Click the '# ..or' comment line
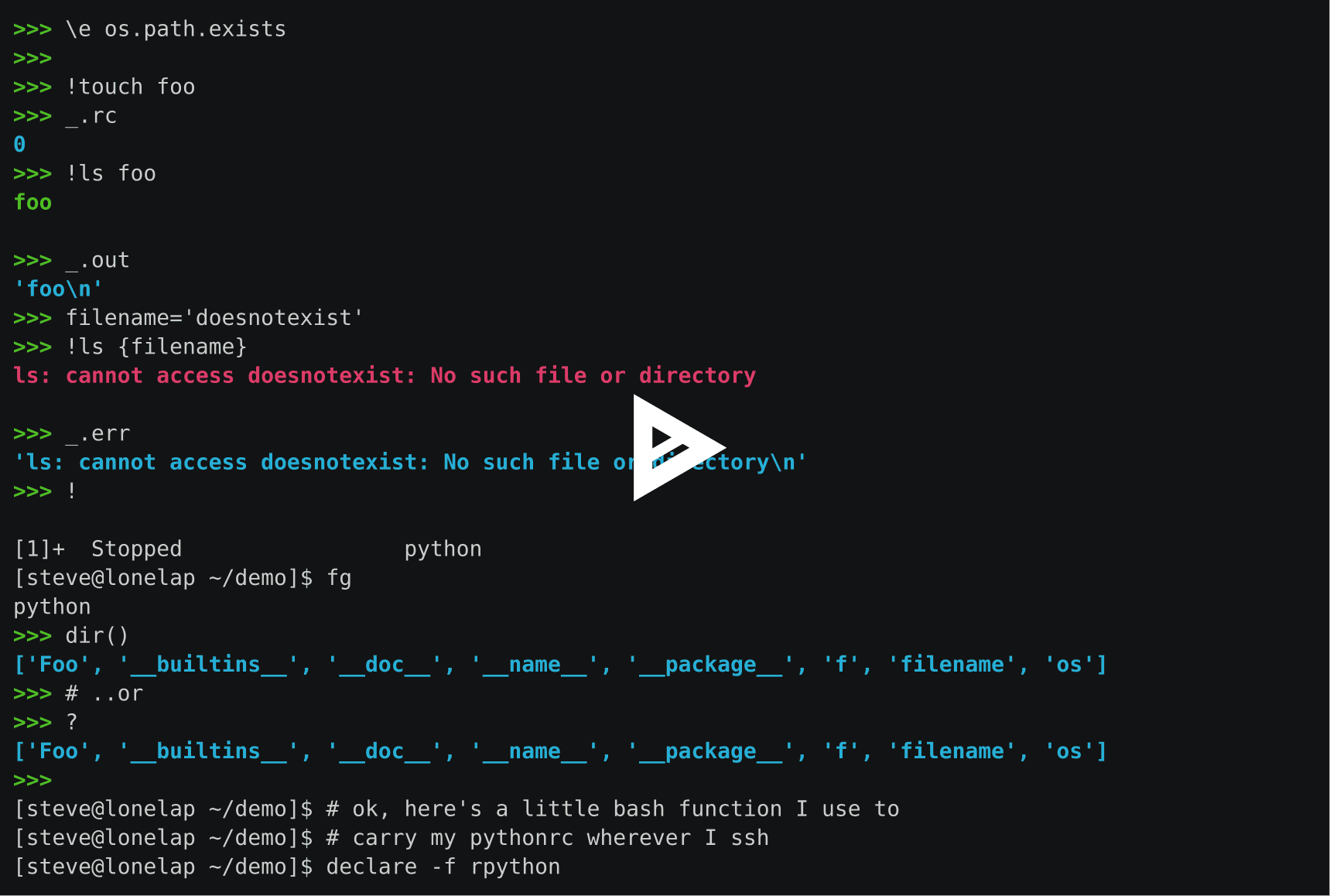The image size is (1330, 896). pyautogui.click(x=78, y=693)
